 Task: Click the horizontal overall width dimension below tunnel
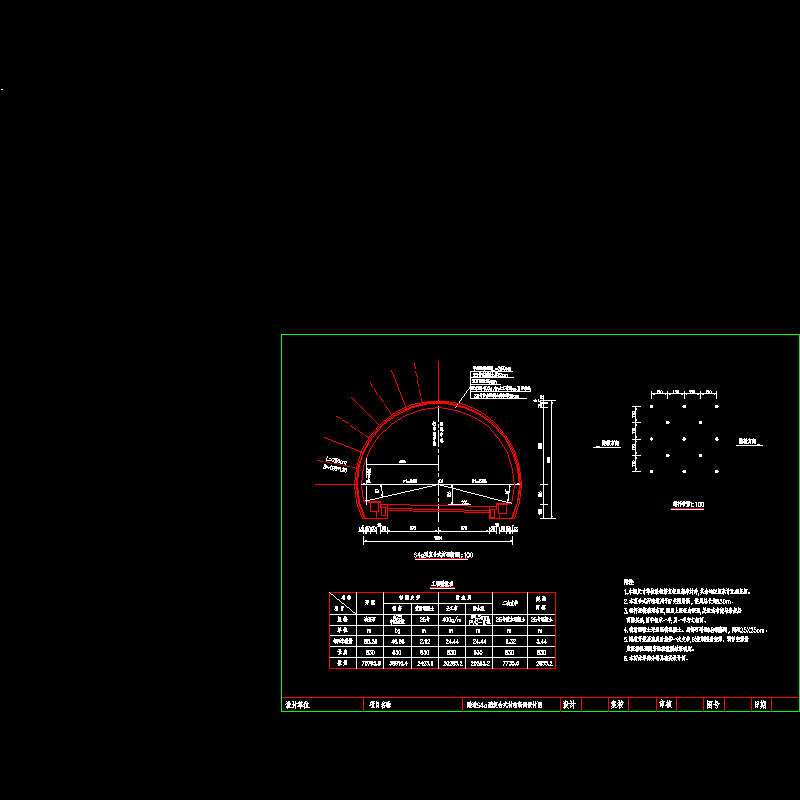click(x=439, y=541)
